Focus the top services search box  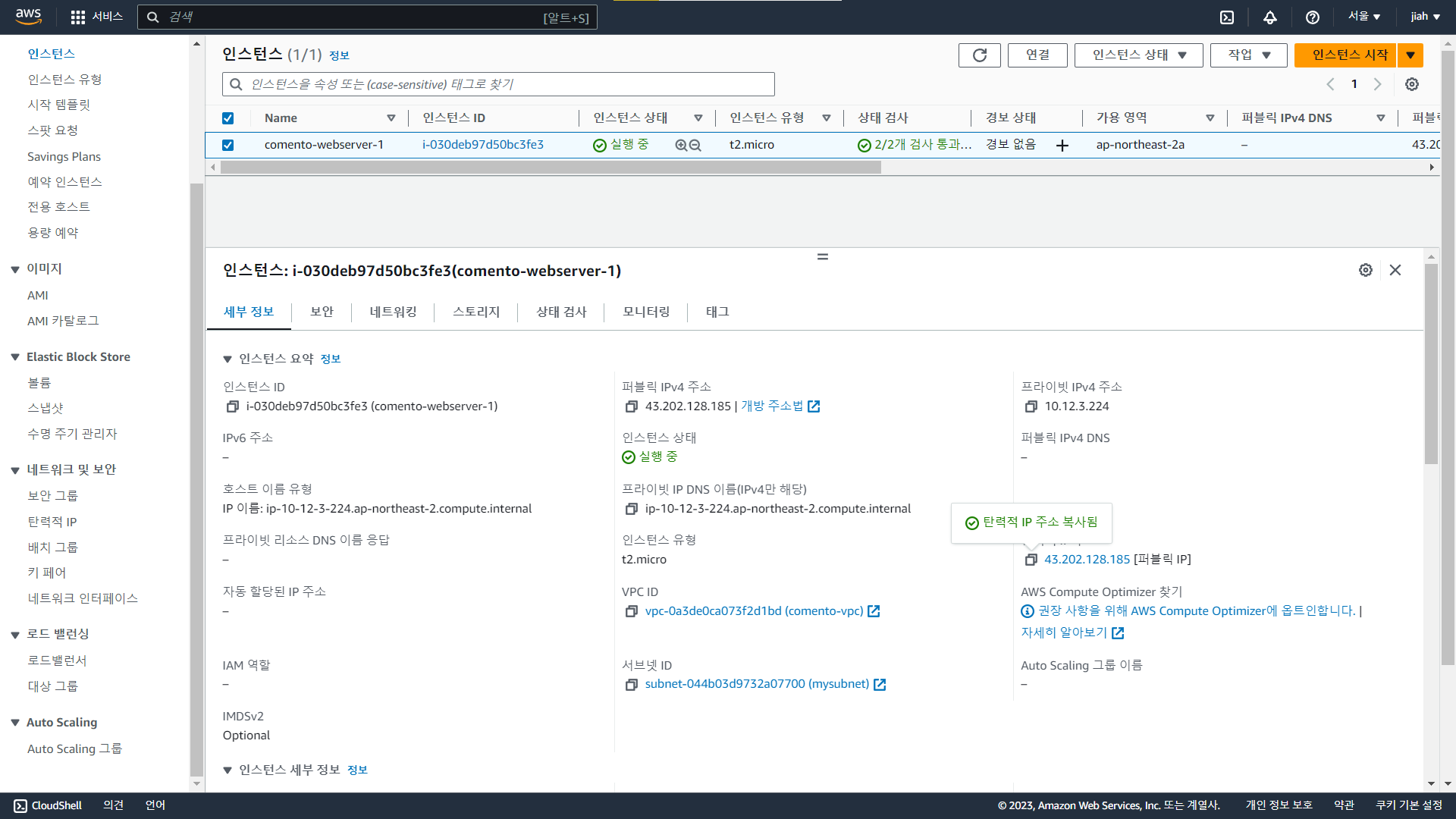[x=367, y=17]
